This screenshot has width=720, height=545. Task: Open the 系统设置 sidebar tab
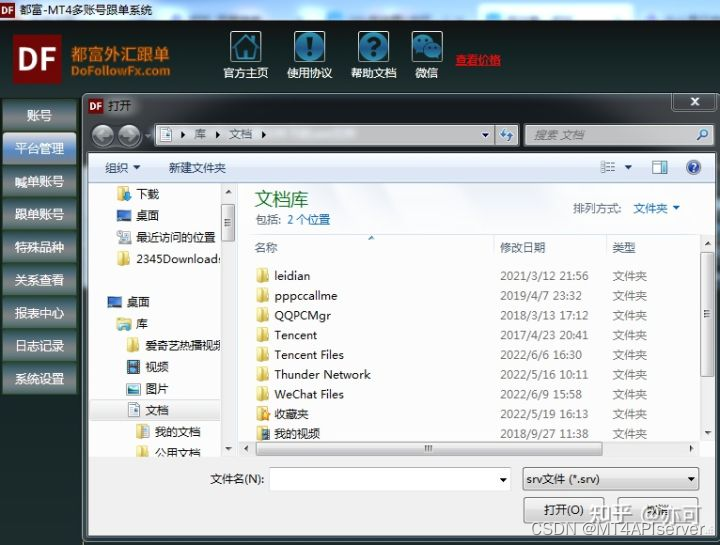tap(39, 379)
